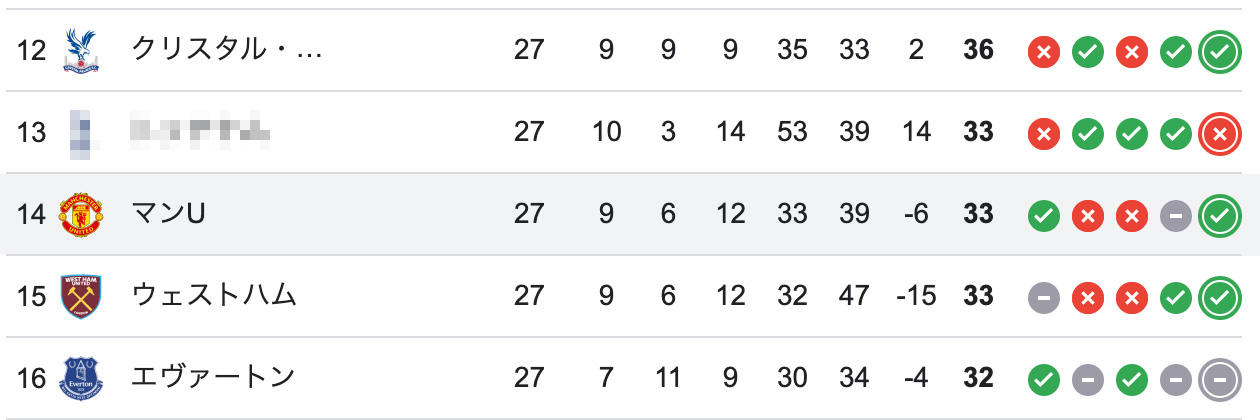Image resolution: width=1260 pixels, height=420 pixels.
Task: Click the Crystal Palace club crest
Action: (82, 50)
